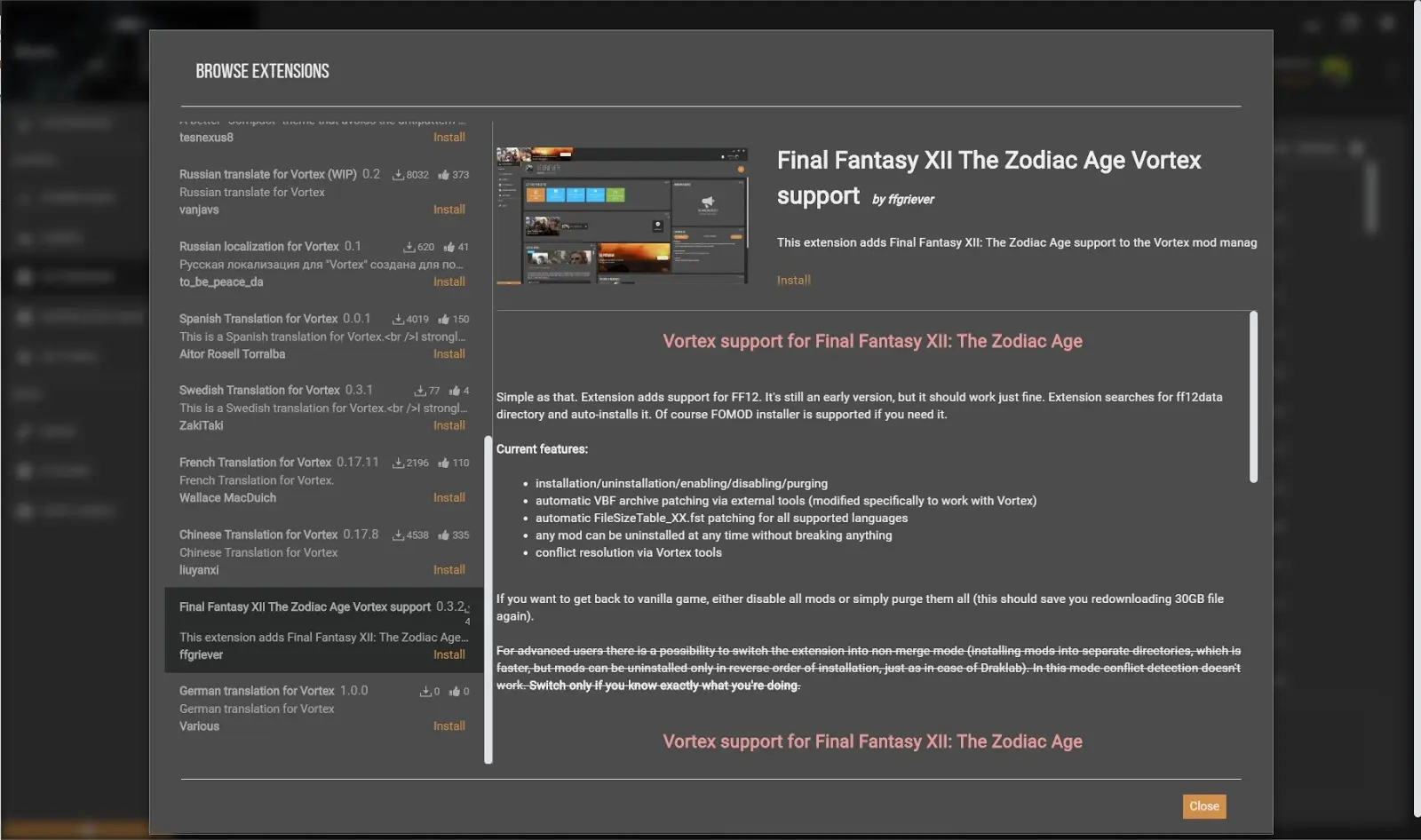This screenshot has height=840, width=1421.
Task: Click downloads icon on Swedish Translation row
Action: pos(420,391)
